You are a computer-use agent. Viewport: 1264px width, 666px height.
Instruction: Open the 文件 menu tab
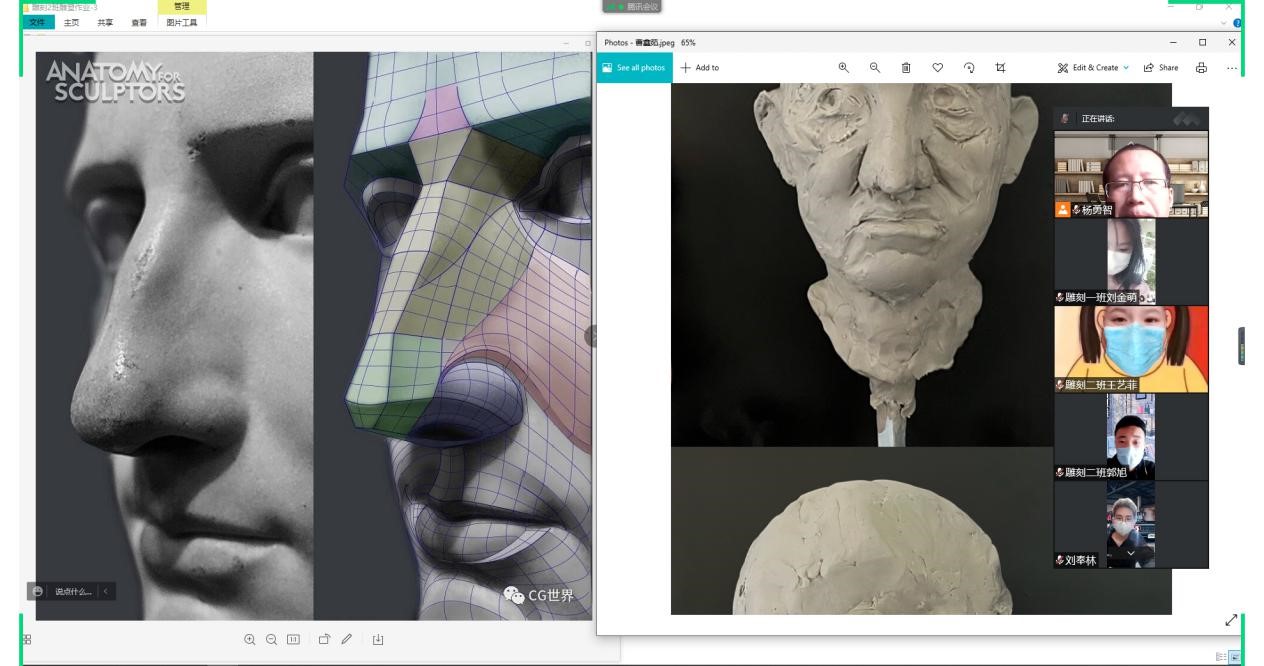point(38,21)
